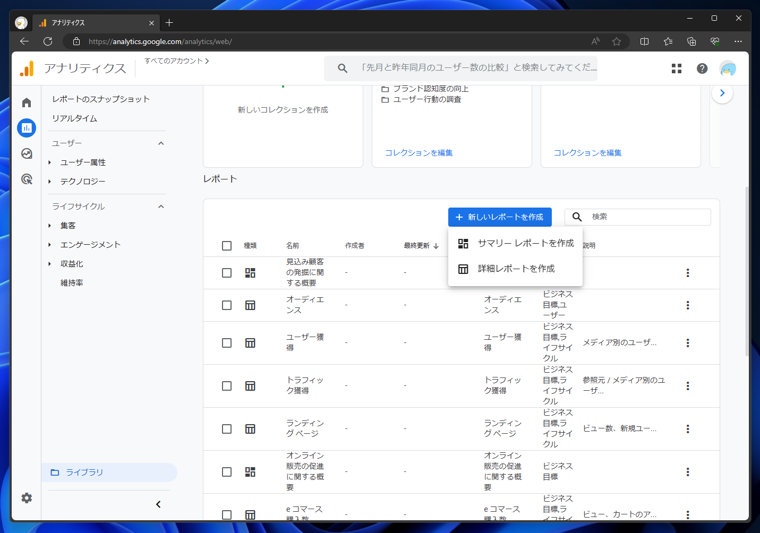Click the magnifier in the top search bar
The image size is (760, 533).
coord(342,68)
